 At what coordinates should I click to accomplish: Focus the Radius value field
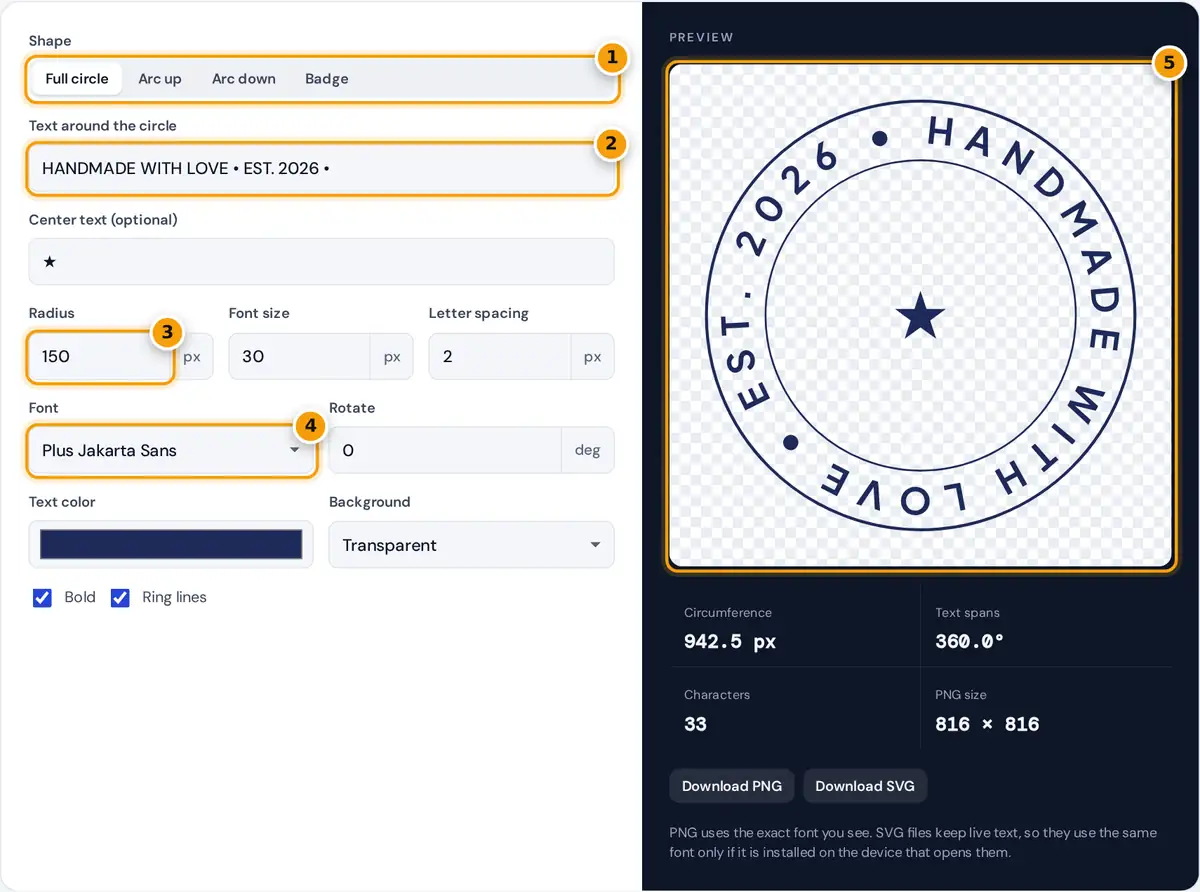point(101,357)
